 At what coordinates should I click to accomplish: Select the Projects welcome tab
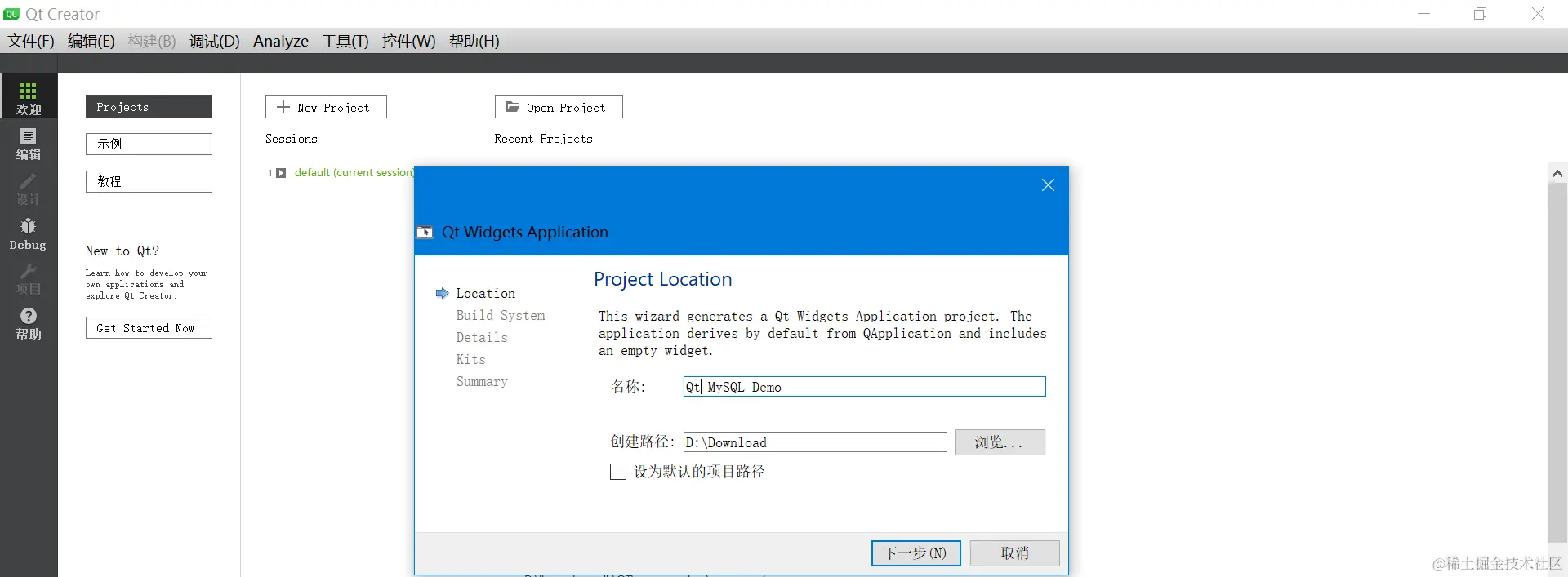pos(149,107)
